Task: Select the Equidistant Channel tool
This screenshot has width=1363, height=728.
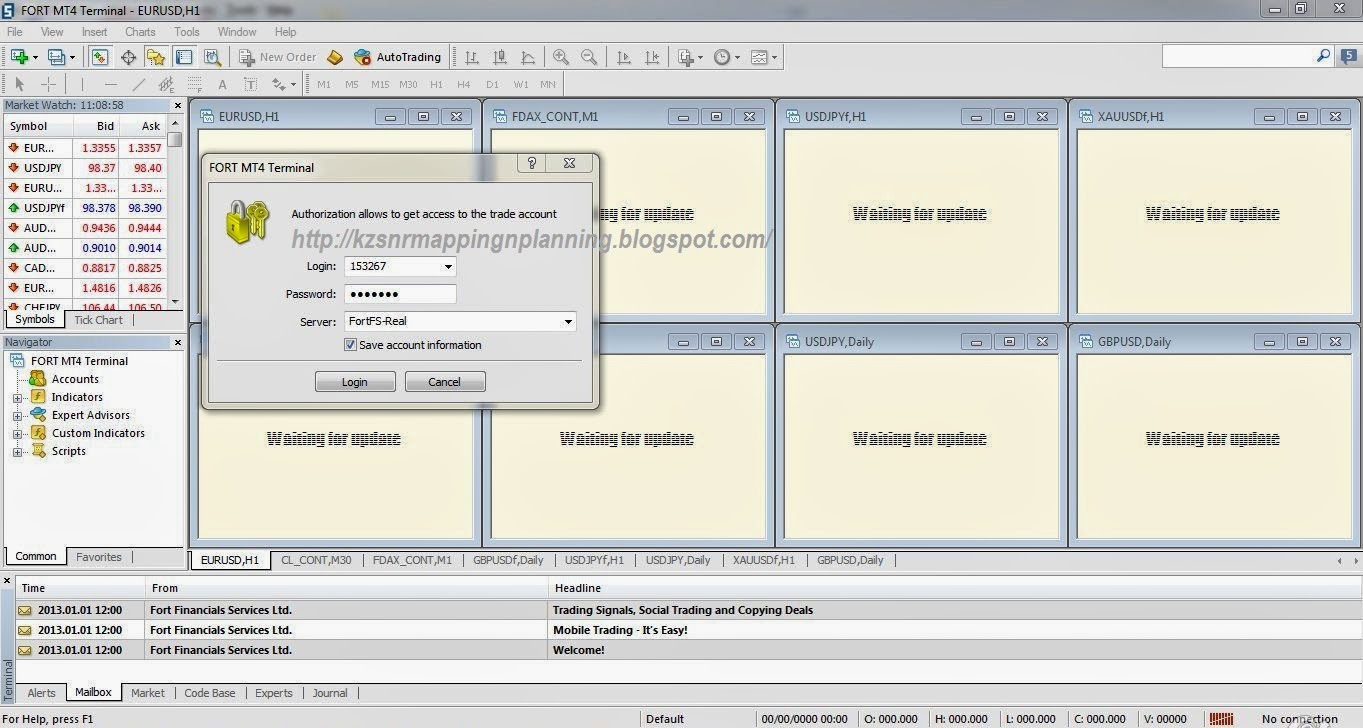Action: point(166,84)
